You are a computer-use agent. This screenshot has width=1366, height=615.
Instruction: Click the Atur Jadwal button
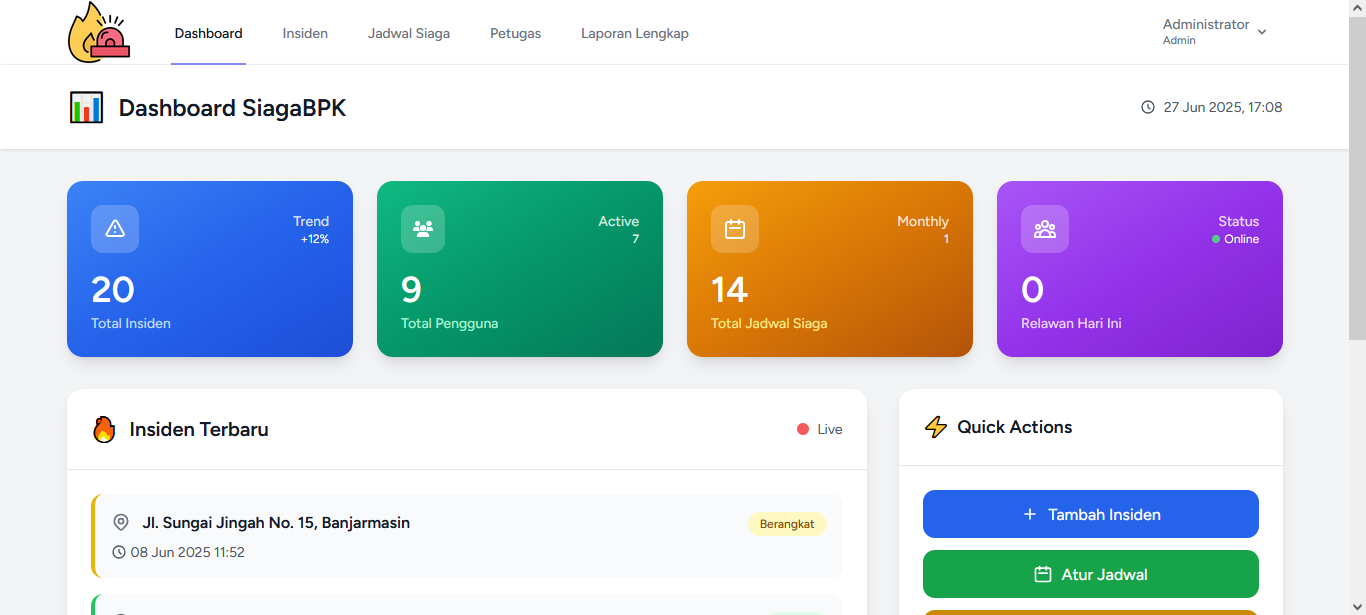coord(1091,574)
